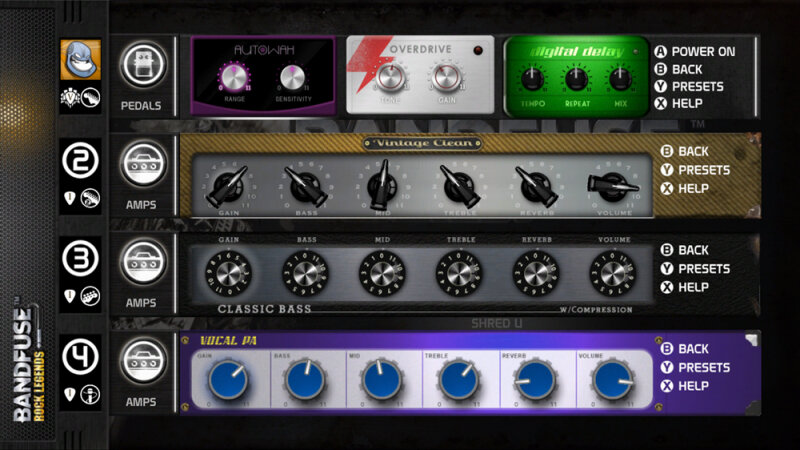Click the Vocal PA amp title
Viewport: 800px width, 450px height.
(228, 341)
